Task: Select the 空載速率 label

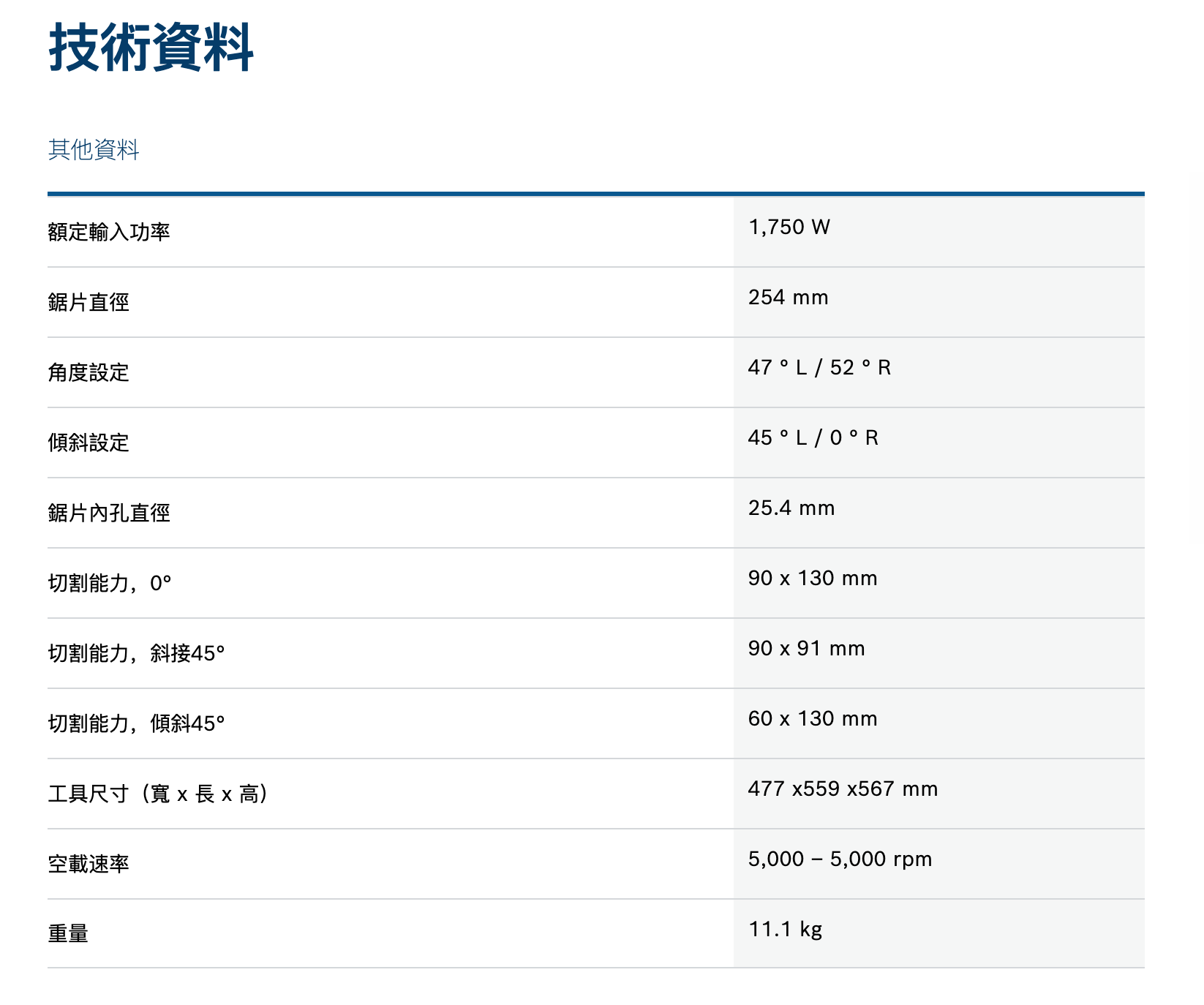Action: point(89,864)
